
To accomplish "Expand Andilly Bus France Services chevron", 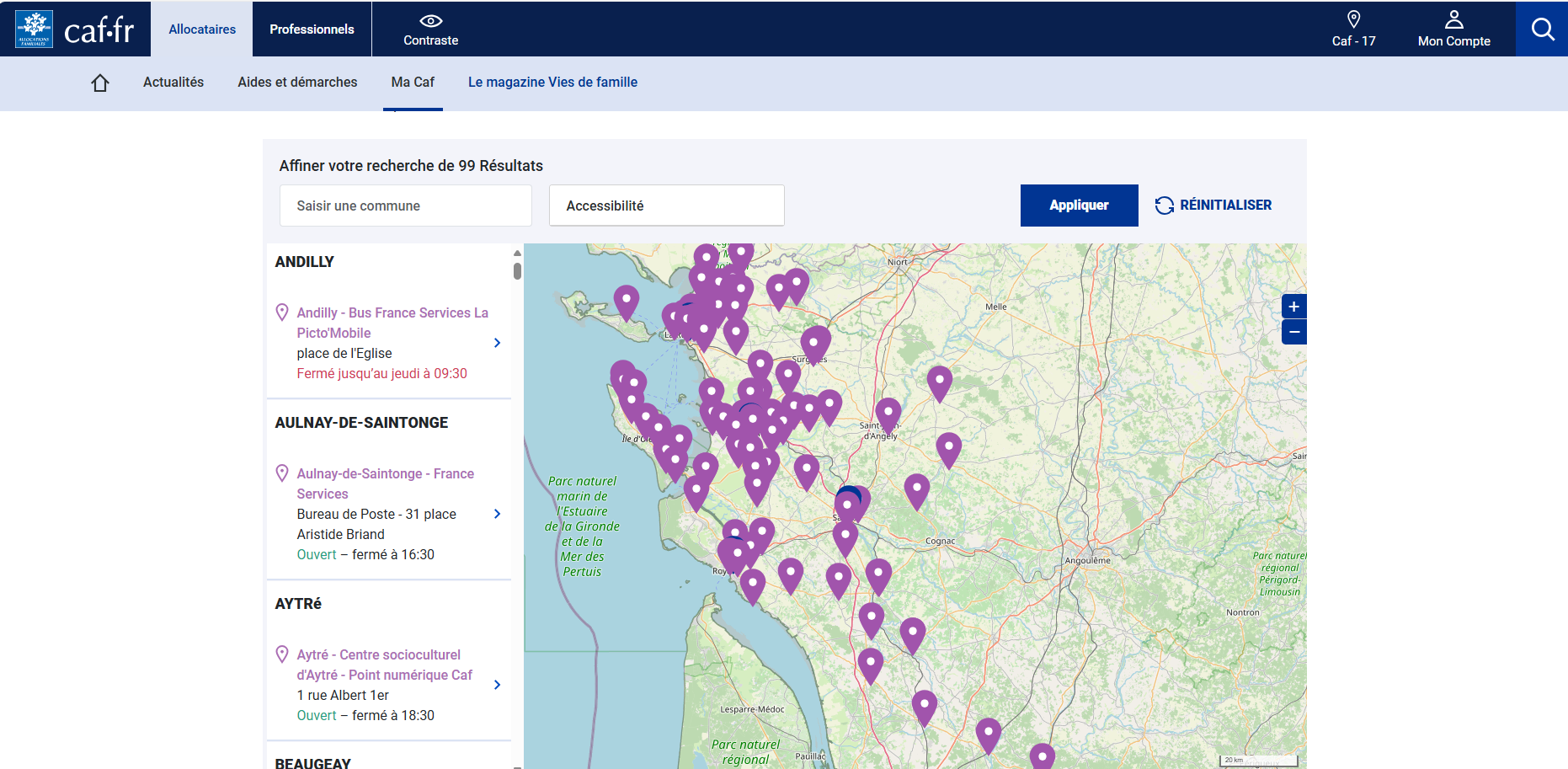I will (x=497, y=343).
